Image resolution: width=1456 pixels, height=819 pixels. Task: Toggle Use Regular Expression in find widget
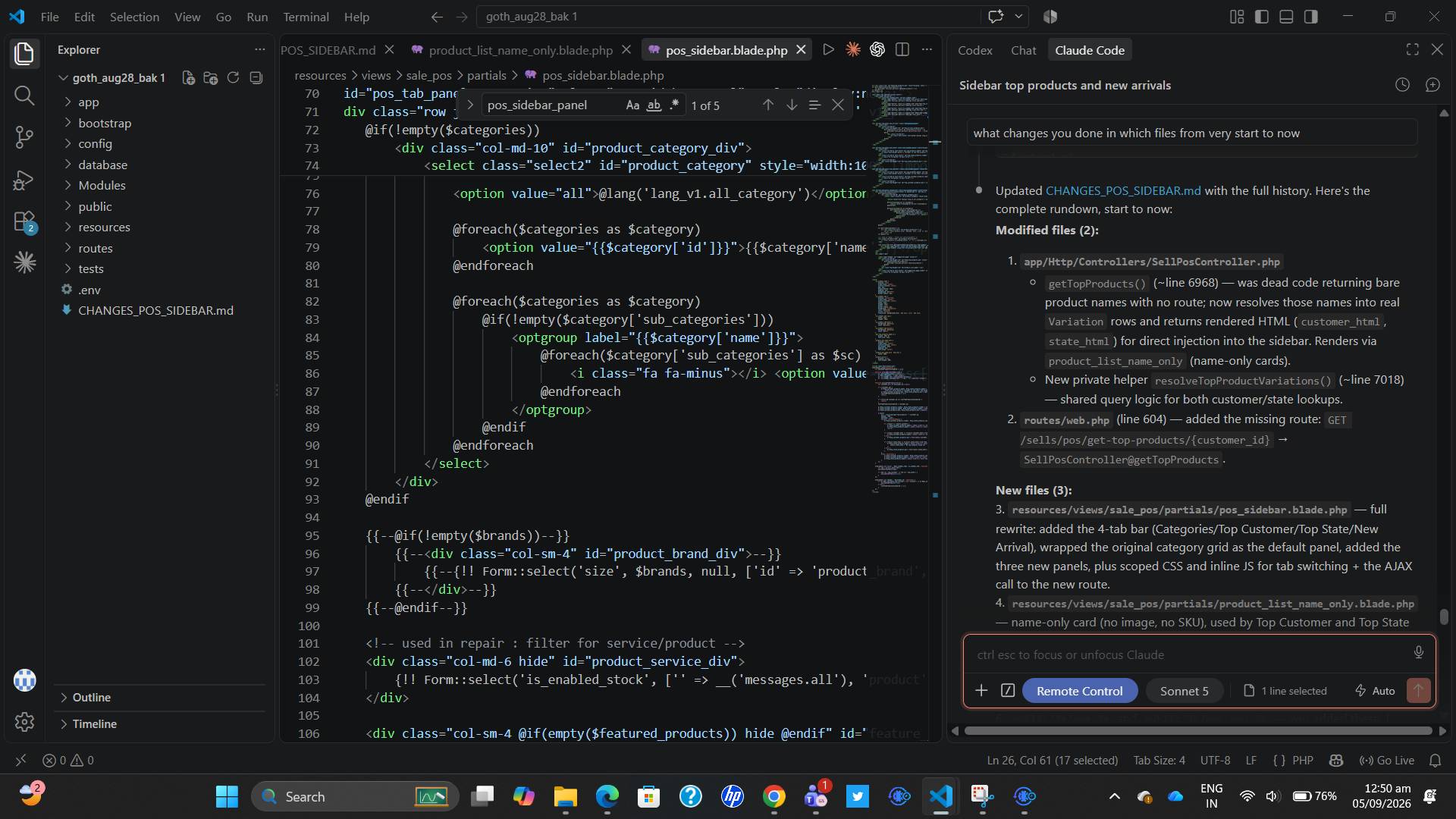tap(674, 105)
